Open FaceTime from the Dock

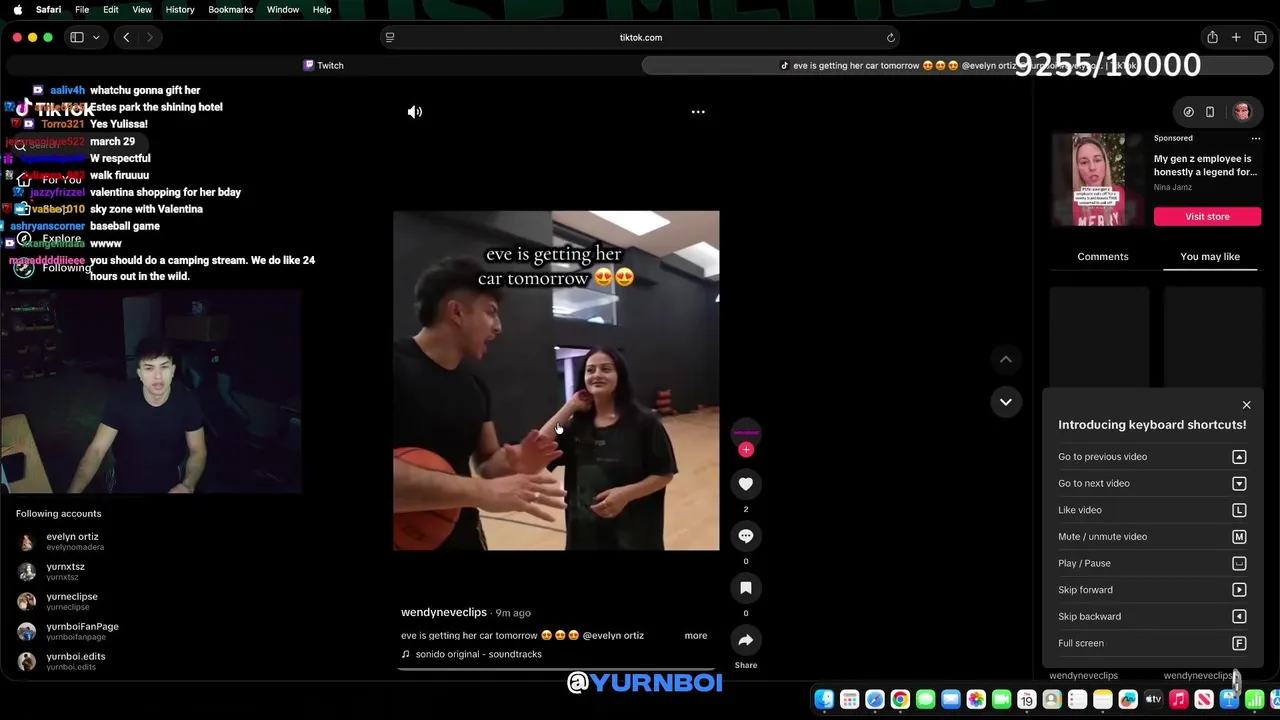point(1002,699)
